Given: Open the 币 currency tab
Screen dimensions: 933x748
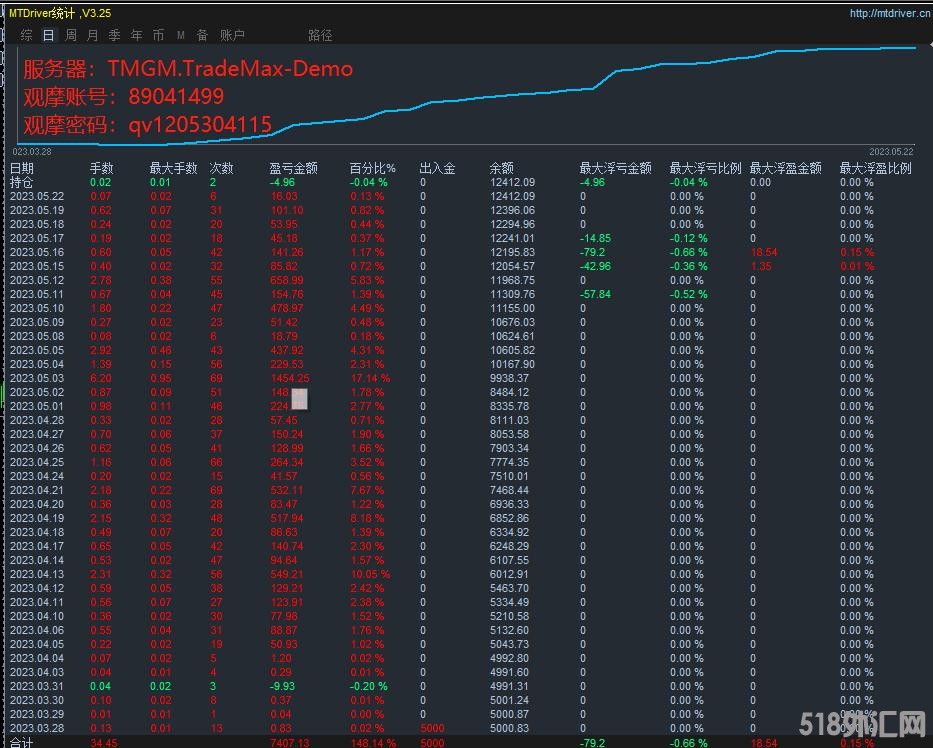Looking at the screenshot, I should tap(158, 35).
